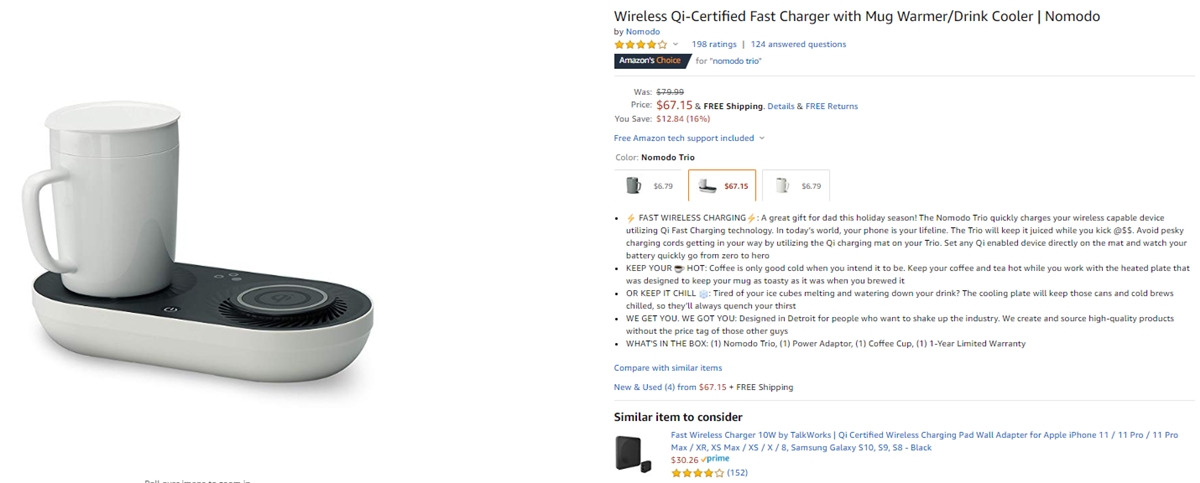Open the 198 ratings link
Viewport: 1200px width, 483px height.
click(713, 44)
